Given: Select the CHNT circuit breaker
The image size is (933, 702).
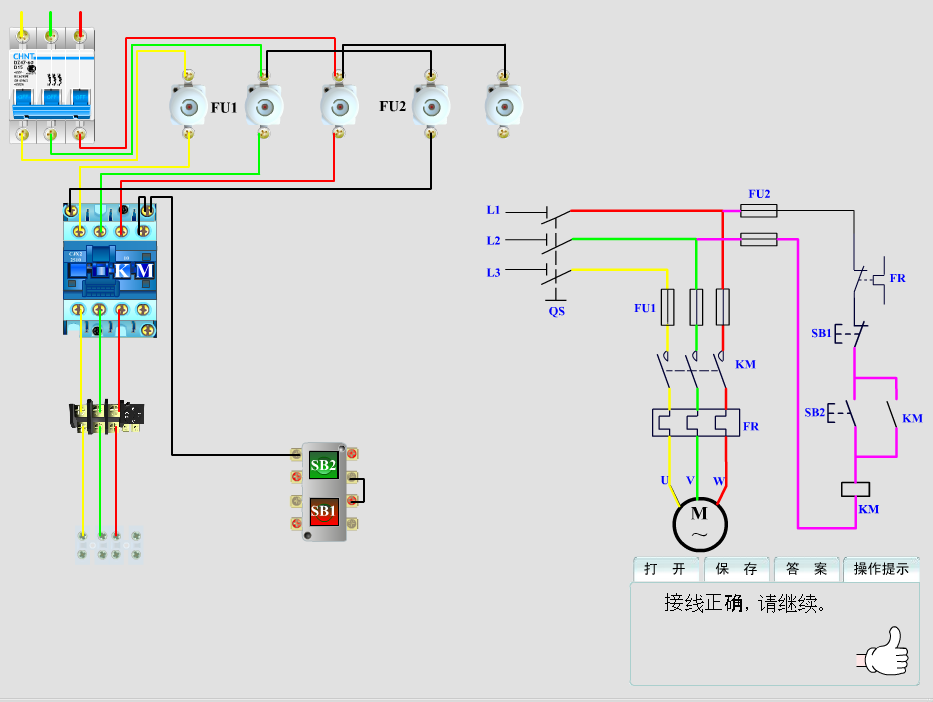Looking at the screenshot, I should click(52, 85).
